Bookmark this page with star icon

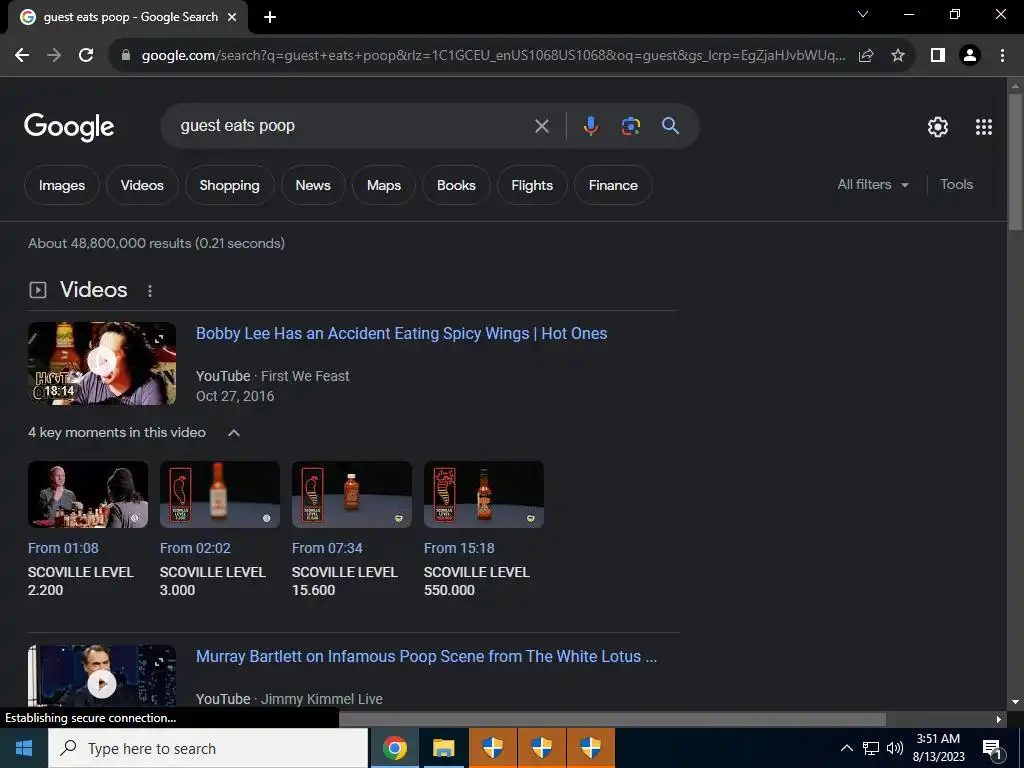tap(898, 56)
